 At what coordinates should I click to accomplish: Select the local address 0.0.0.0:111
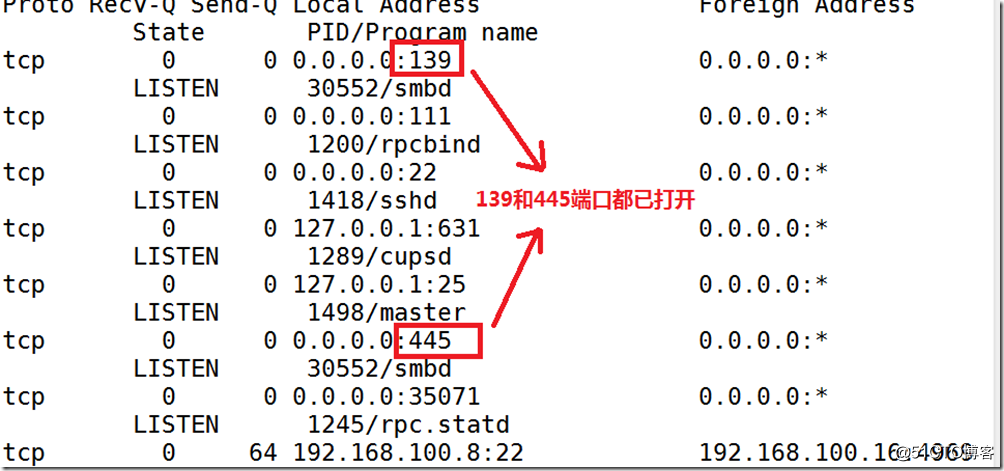click(372, 116)
